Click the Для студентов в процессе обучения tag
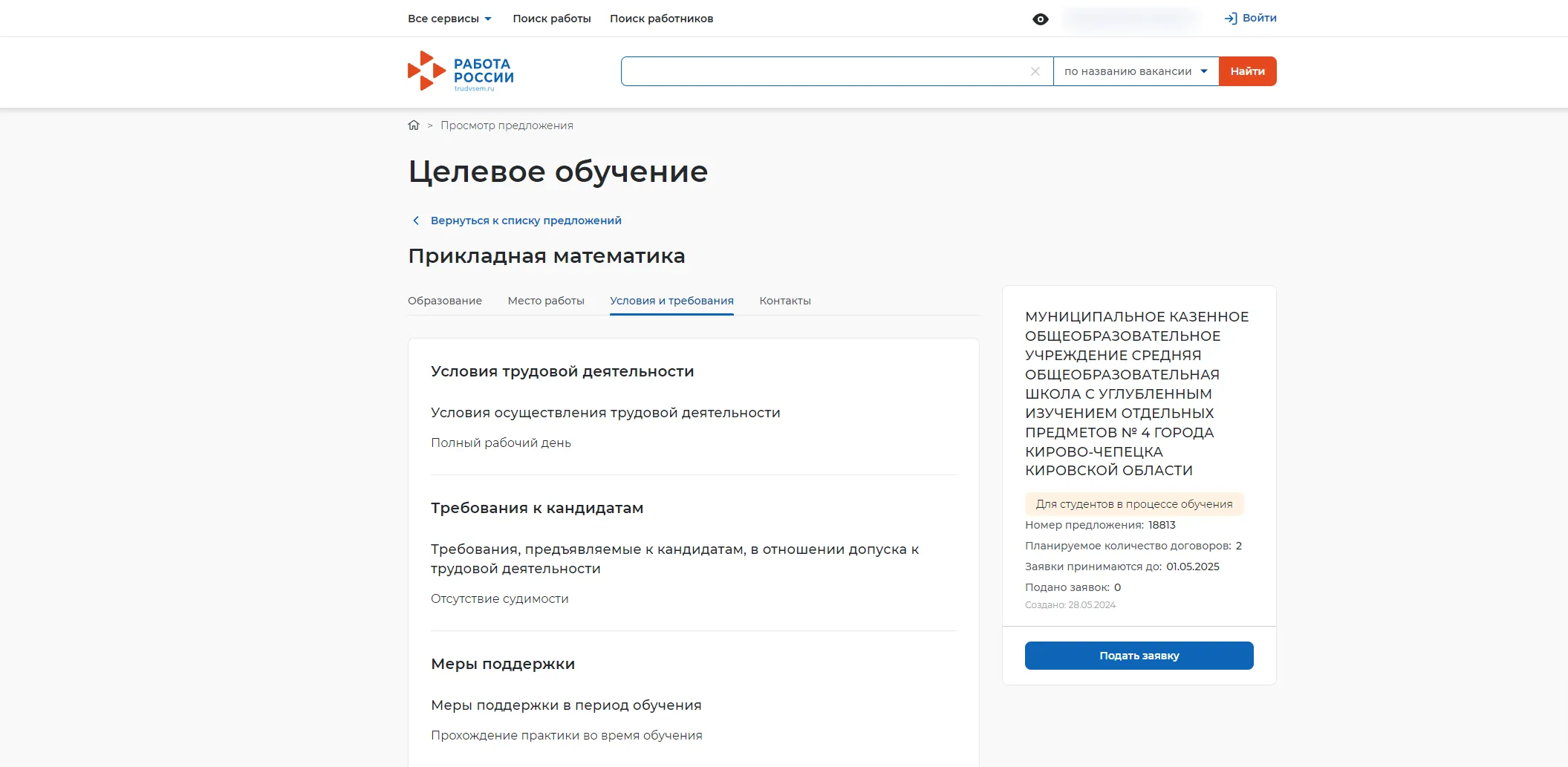1568x767 pixels. 1133,504
